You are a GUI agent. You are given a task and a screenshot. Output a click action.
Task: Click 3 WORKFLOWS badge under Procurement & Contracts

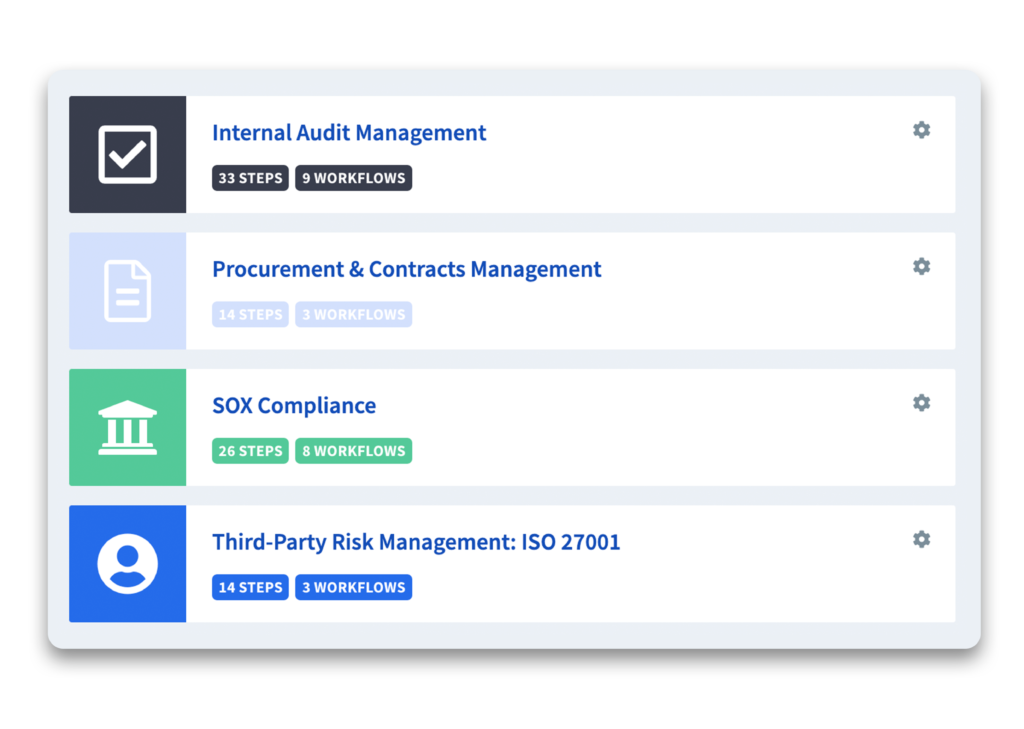point(353,315)
